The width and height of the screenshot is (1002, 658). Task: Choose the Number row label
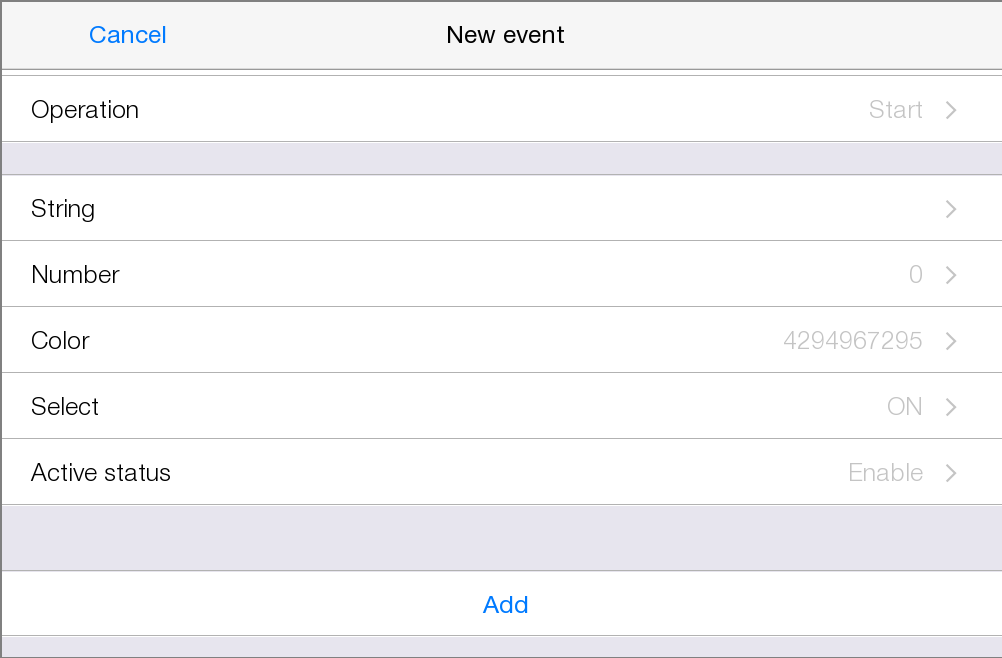click(75, 275)
